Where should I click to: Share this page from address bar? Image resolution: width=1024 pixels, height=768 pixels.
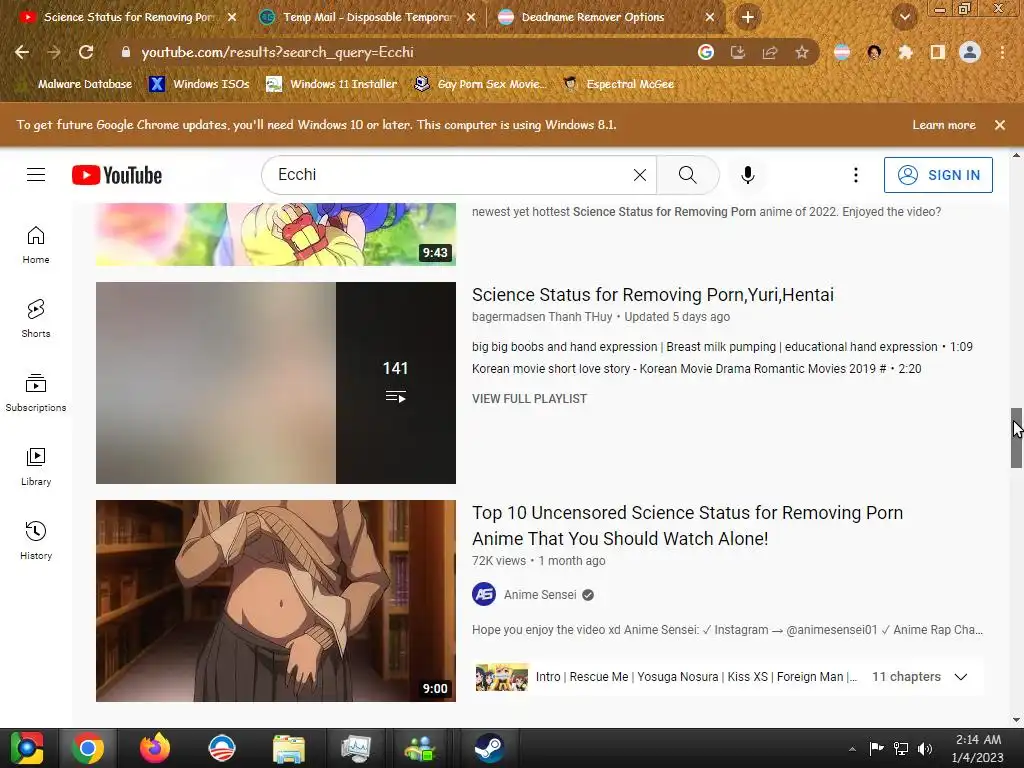769,52
